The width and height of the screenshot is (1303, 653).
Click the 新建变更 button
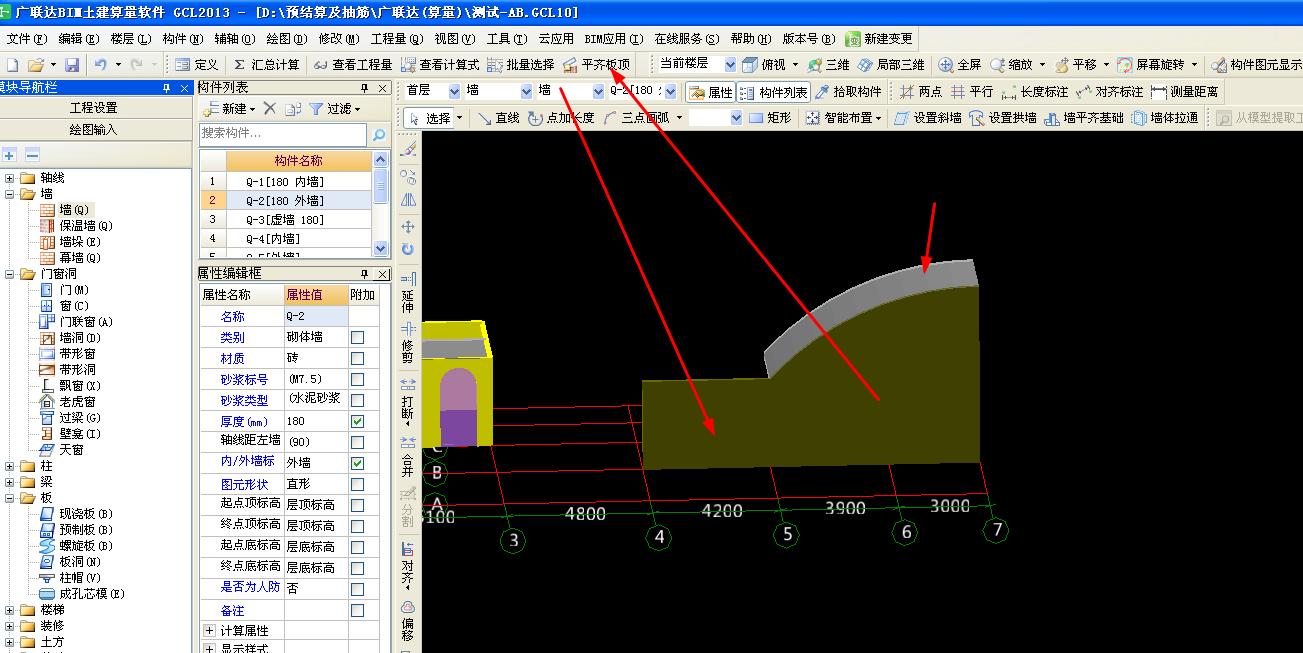tap(879, 39)
